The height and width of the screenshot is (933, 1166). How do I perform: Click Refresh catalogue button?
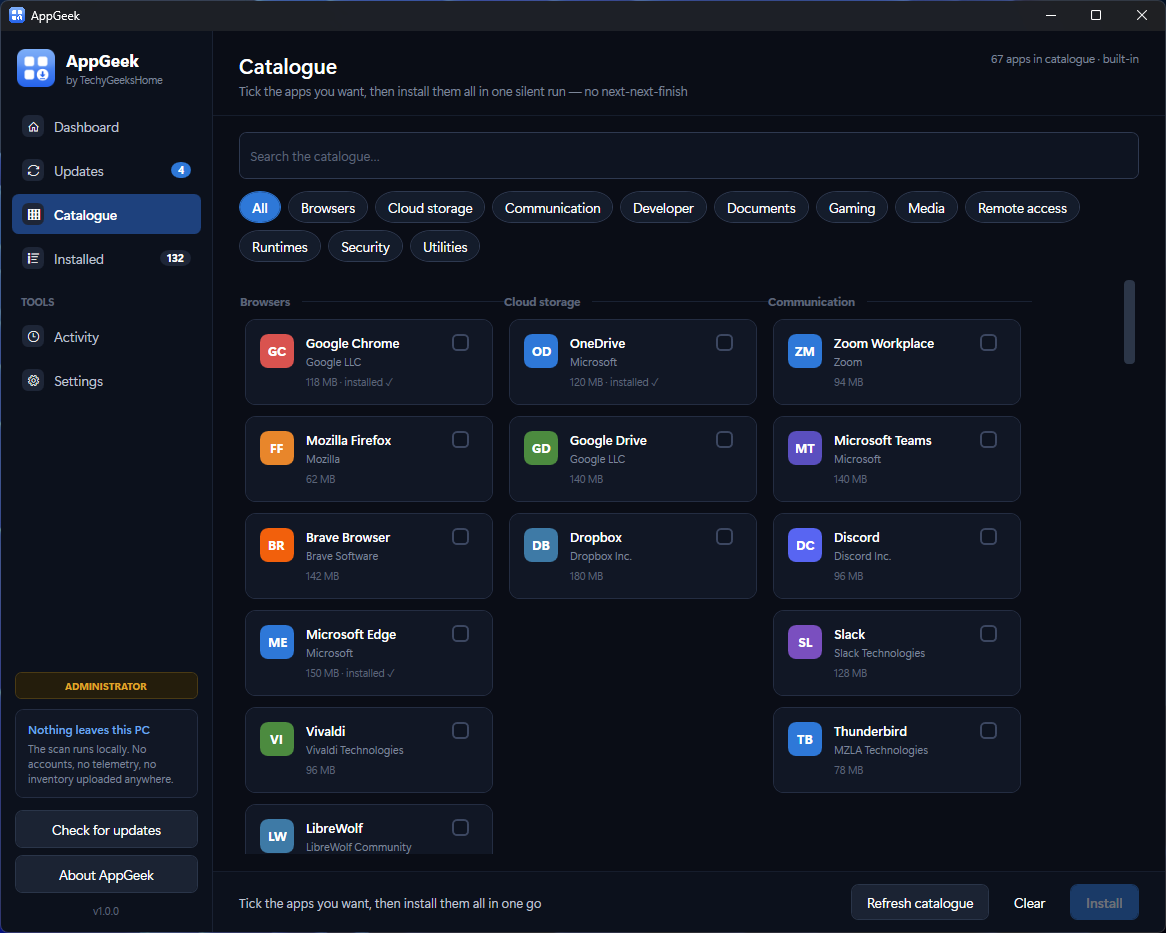click(x=920, y=903)
